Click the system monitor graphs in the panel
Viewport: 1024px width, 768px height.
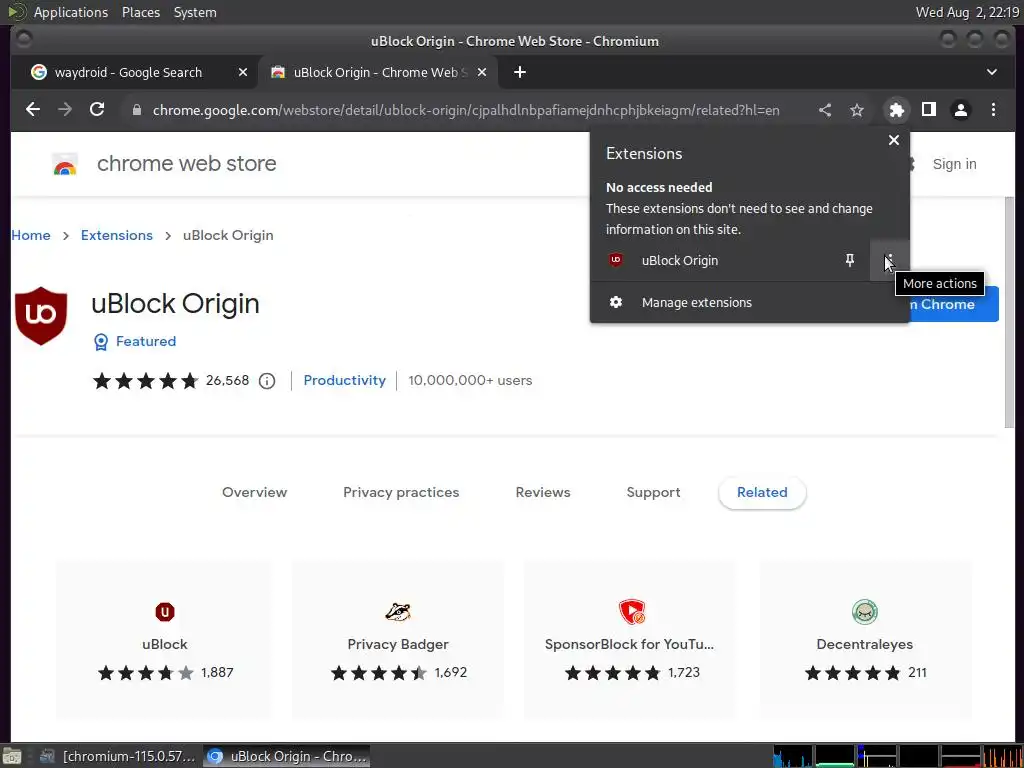tap(897, 756)
